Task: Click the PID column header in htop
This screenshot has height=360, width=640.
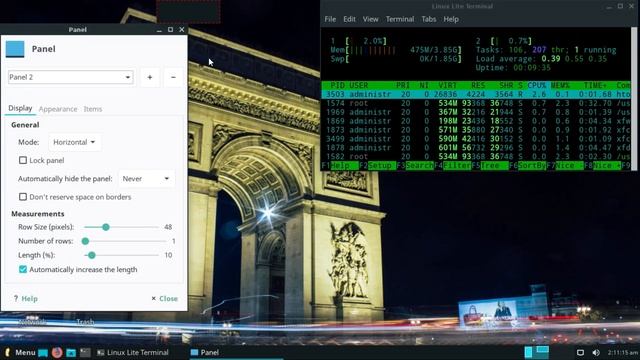Action: coord(338,85)
